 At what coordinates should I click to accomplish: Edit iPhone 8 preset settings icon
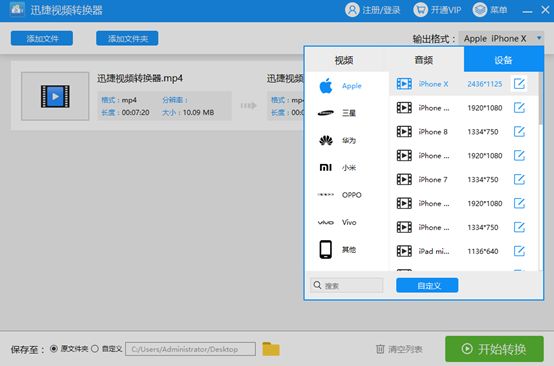[x=519, y=132]
